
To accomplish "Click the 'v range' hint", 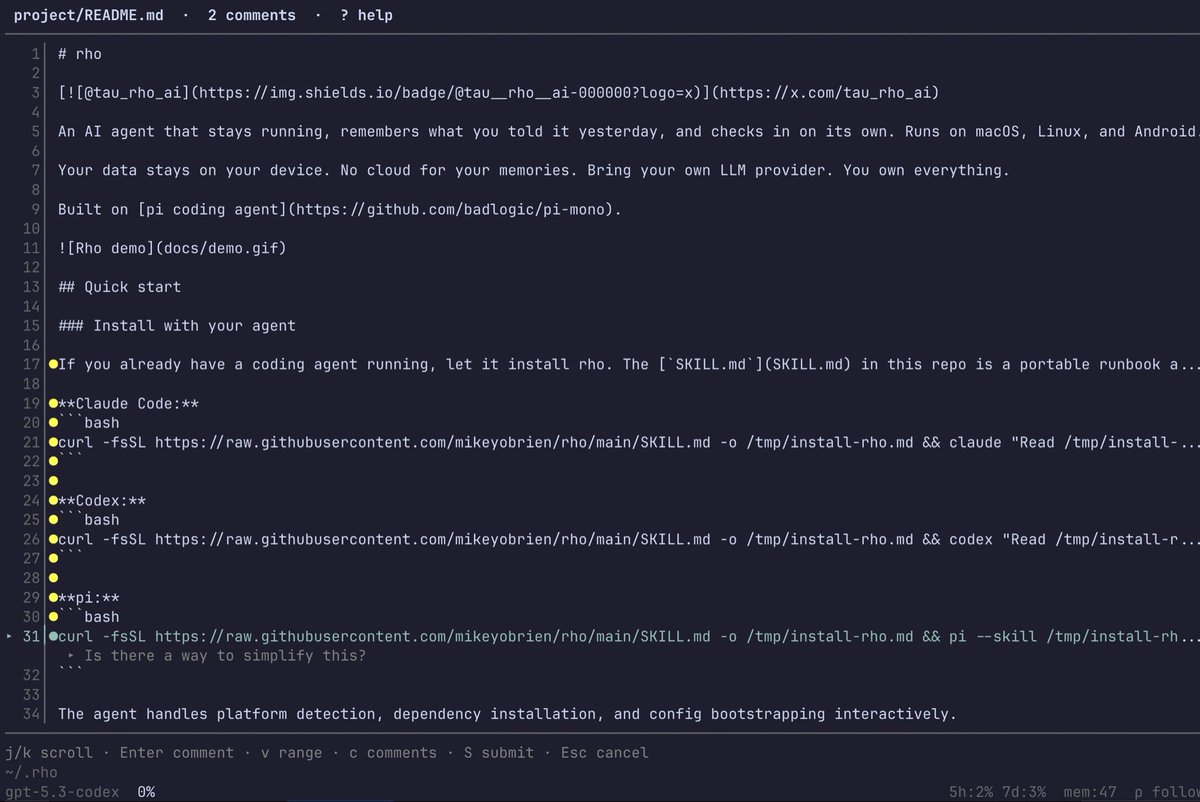I will coord(292,752).
